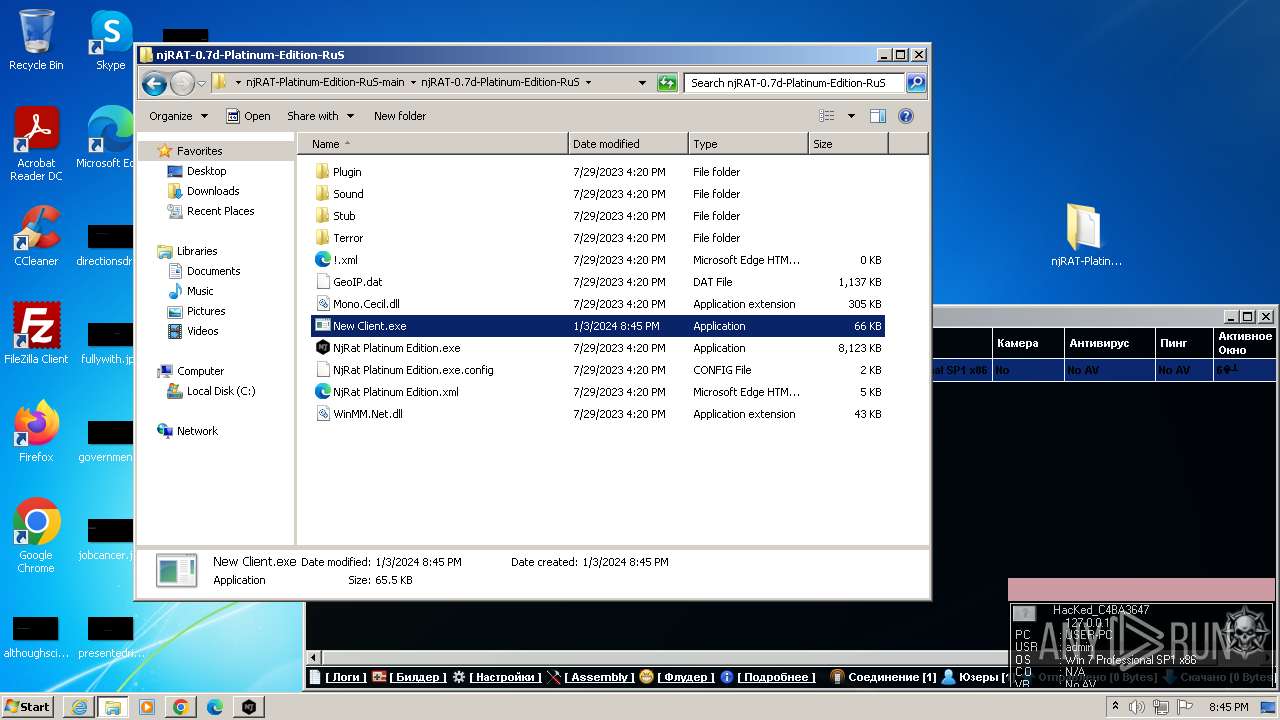Click CCleaner desktop icon
The image size is (1280, 720).
click(36, 236)
